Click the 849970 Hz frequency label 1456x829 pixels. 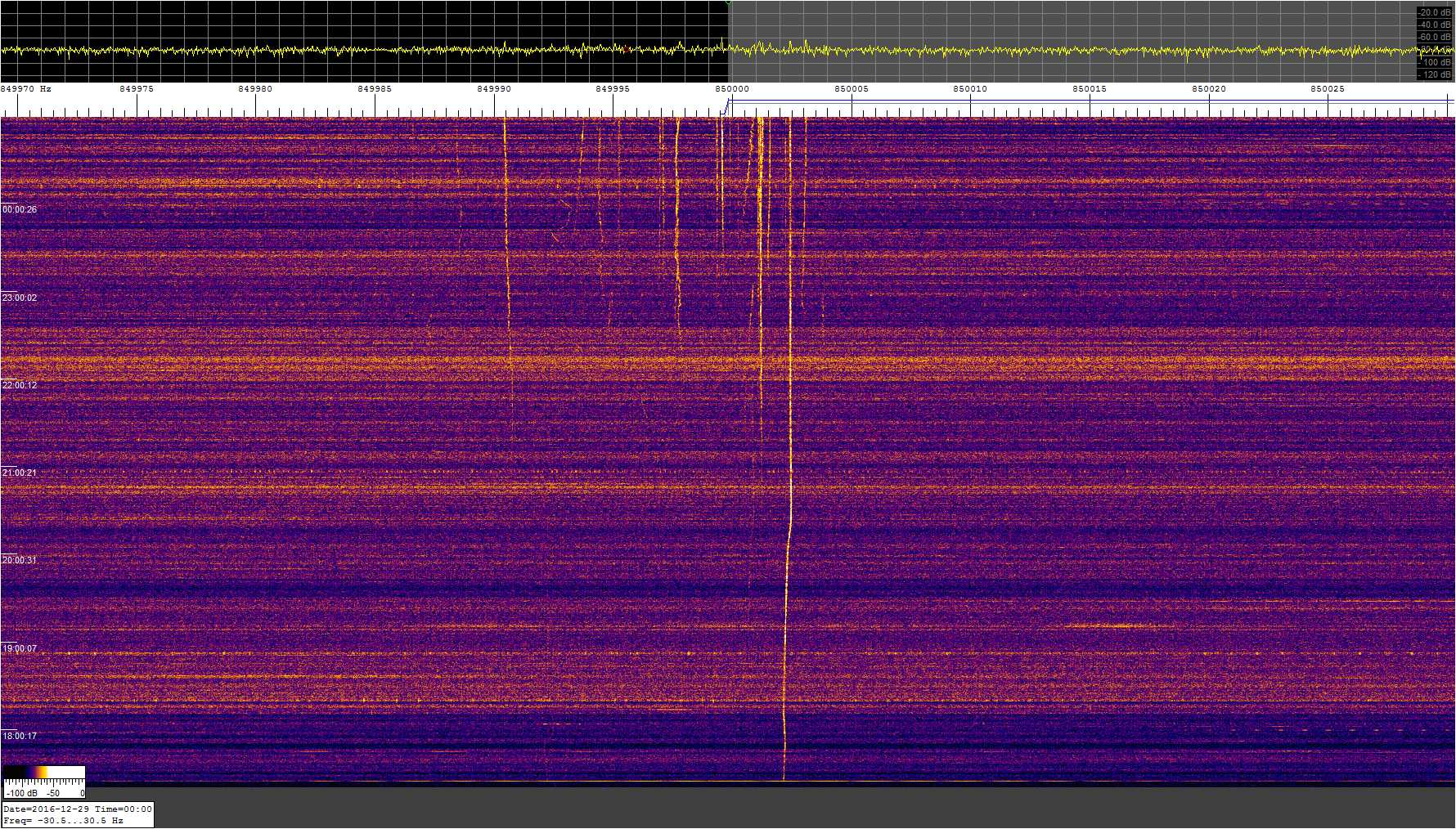point(26,89)
